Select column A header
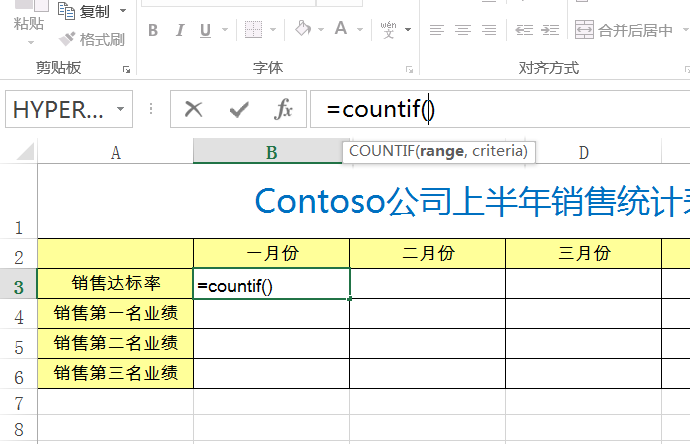 coord(115,152)
